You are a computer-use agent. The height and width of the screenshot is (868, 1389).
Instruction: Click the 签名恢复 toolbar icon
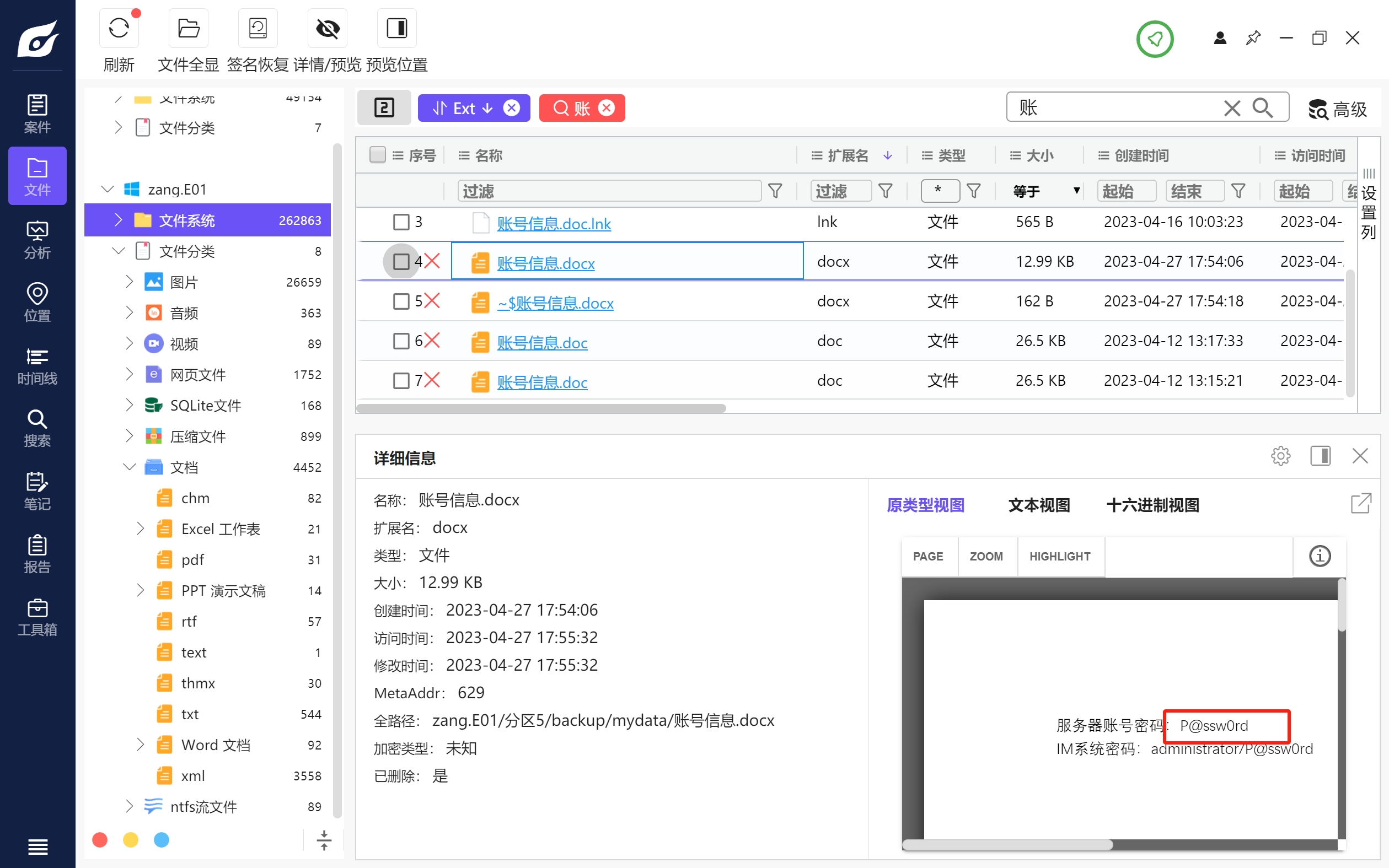coord(258,28)
